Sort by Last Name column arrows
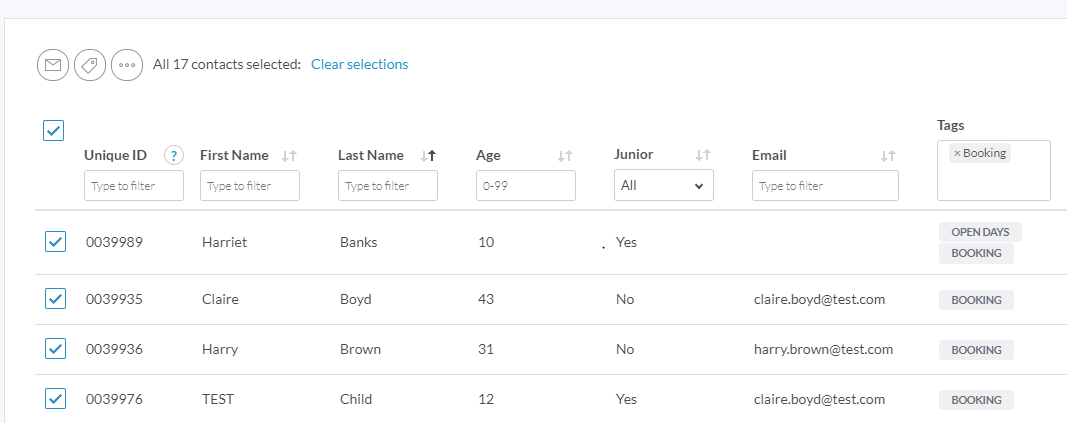Screen dimensions: 1067x423 click(x=428, y=156)
